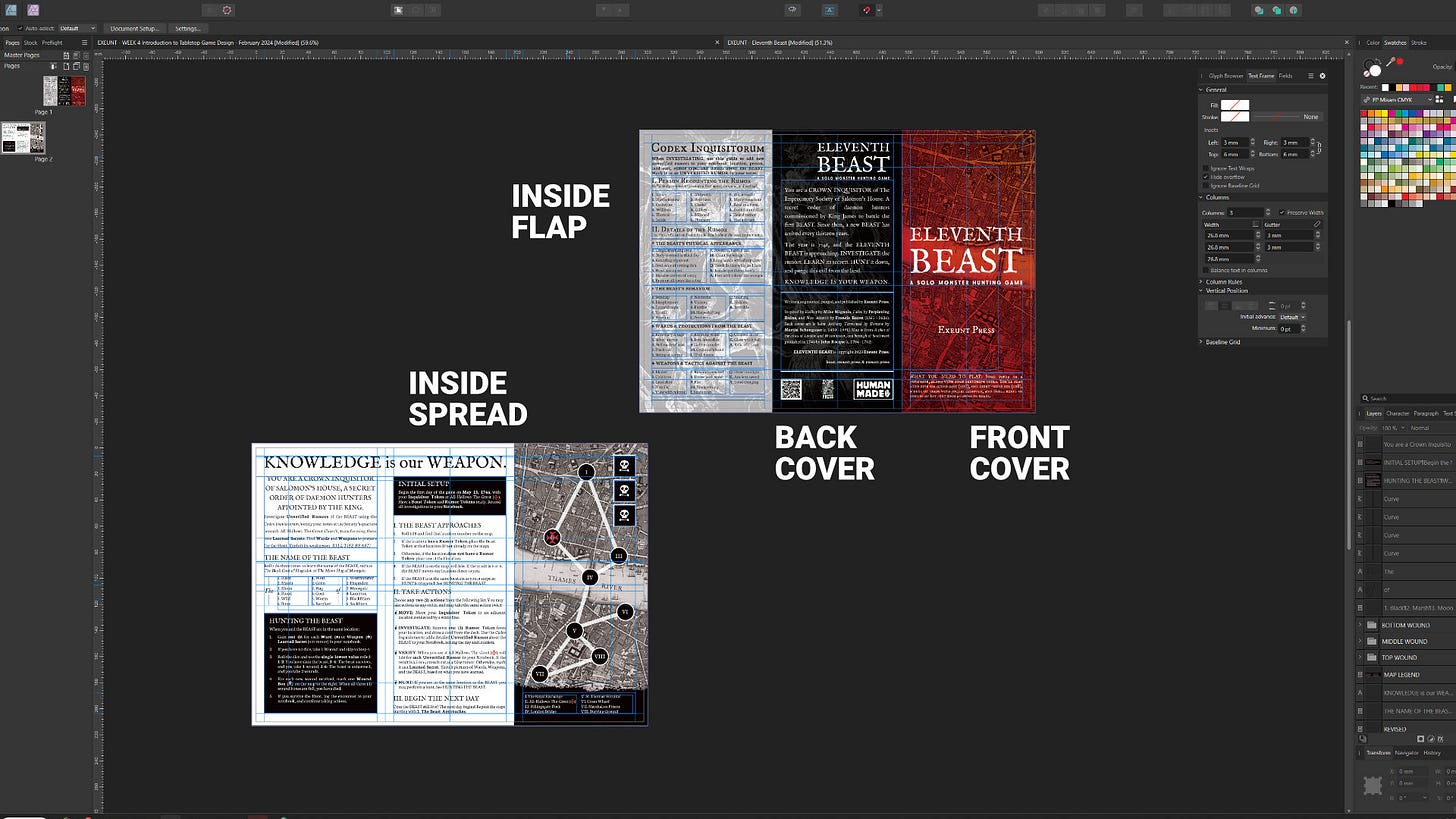1456x819 pixels.
Task: Collapse the Columns section
Action: 1201,198
